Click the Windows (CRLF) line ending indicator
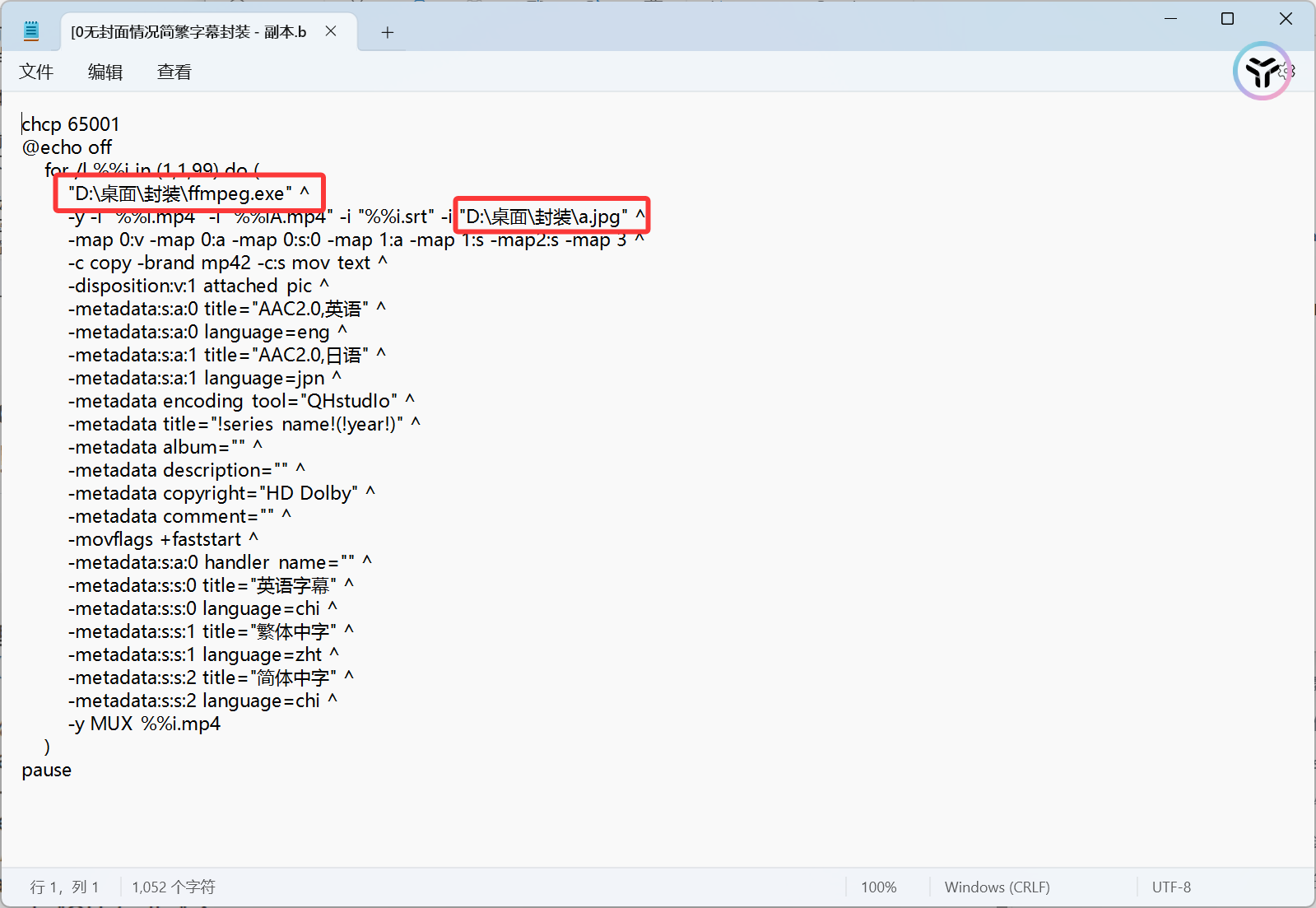The width and height of the screenshot is (1316, 908). coord(997,887)
